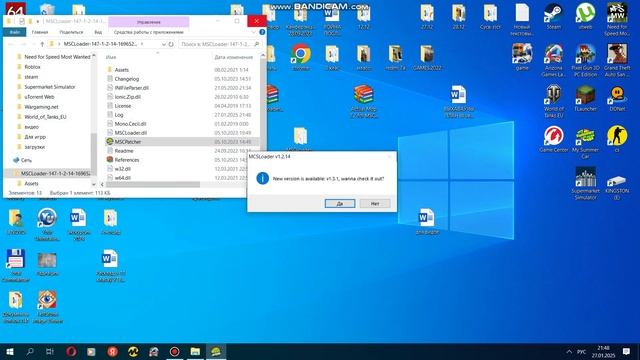The height and width of the screenshot is (360, 640).
Task: Select the w32.dll file
Action: [x=122, y=169]
